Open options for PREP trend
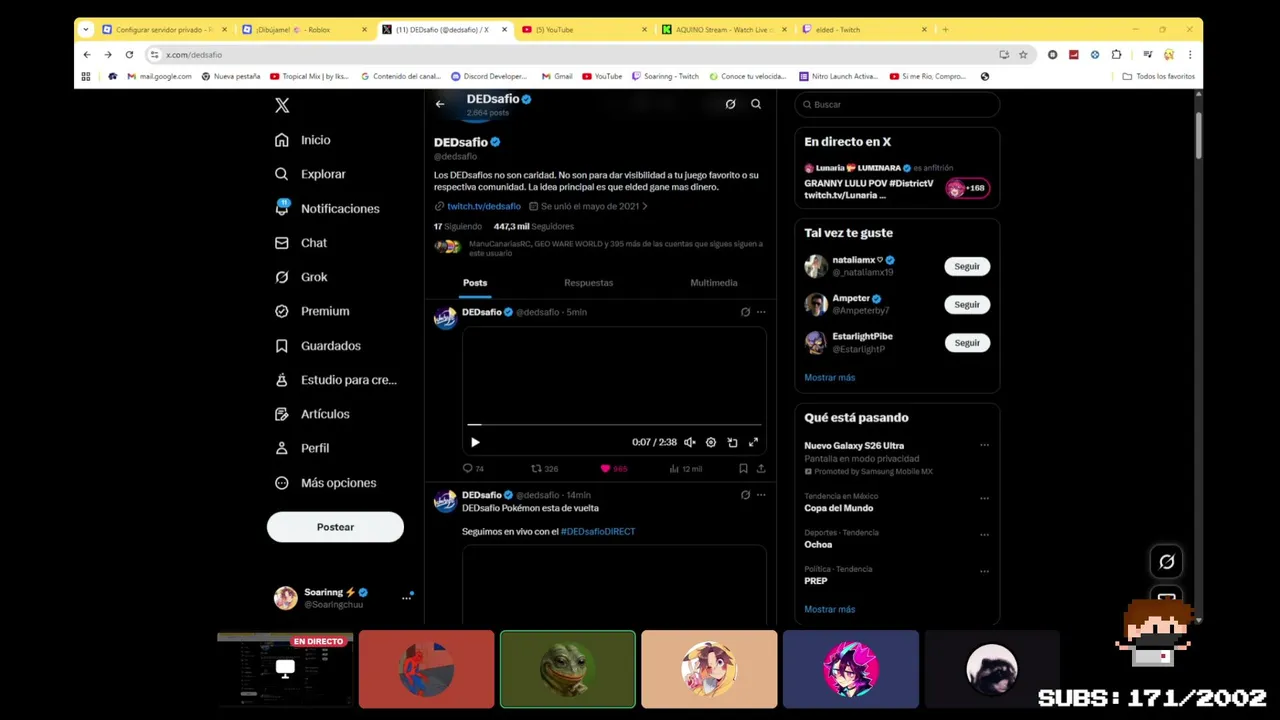Viewport: 1280px width, 720px height. pyautogui.click(x=984, y=571)
